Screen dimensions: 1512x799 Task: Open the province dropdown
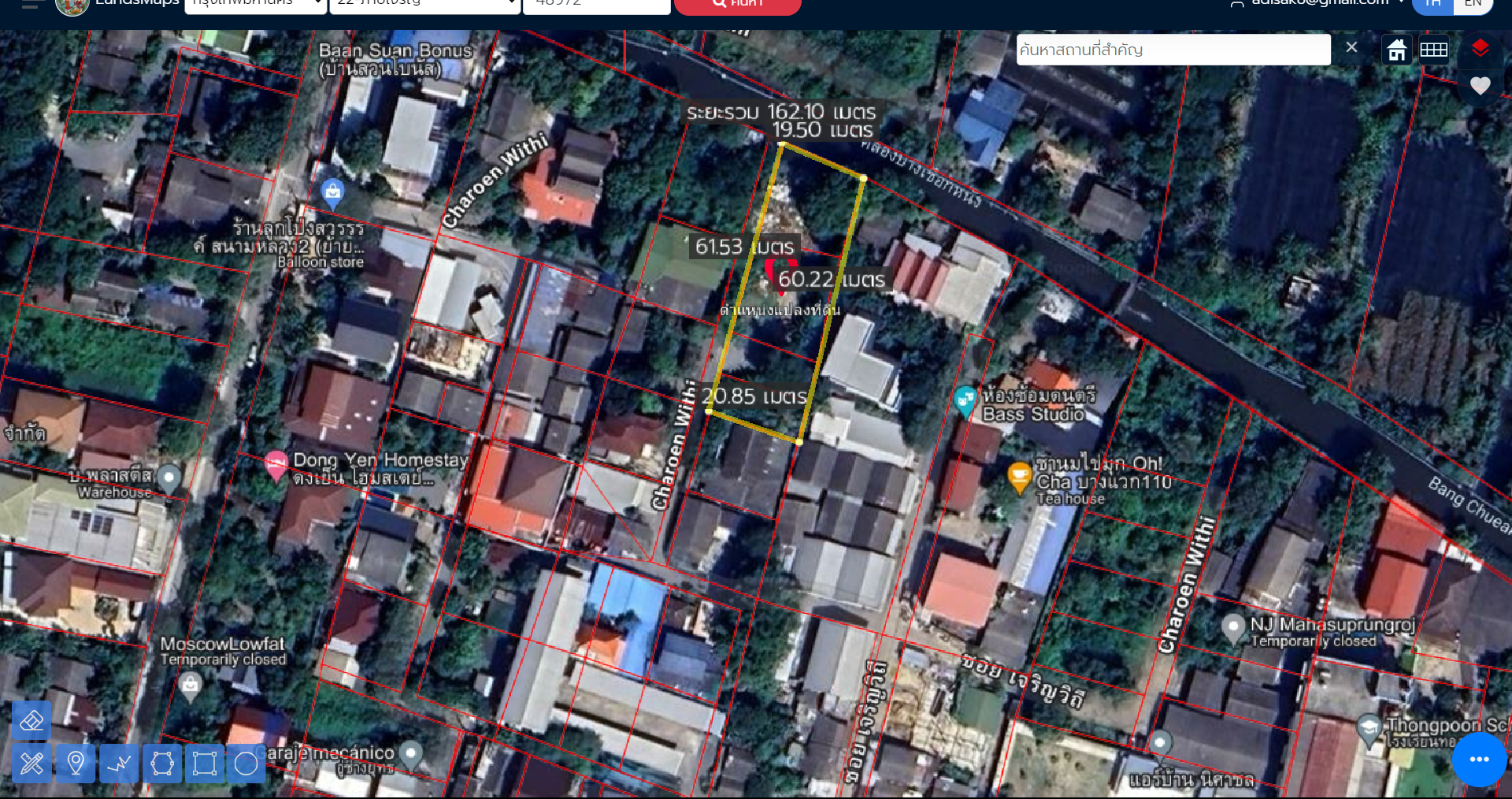(x=255, y=5)
